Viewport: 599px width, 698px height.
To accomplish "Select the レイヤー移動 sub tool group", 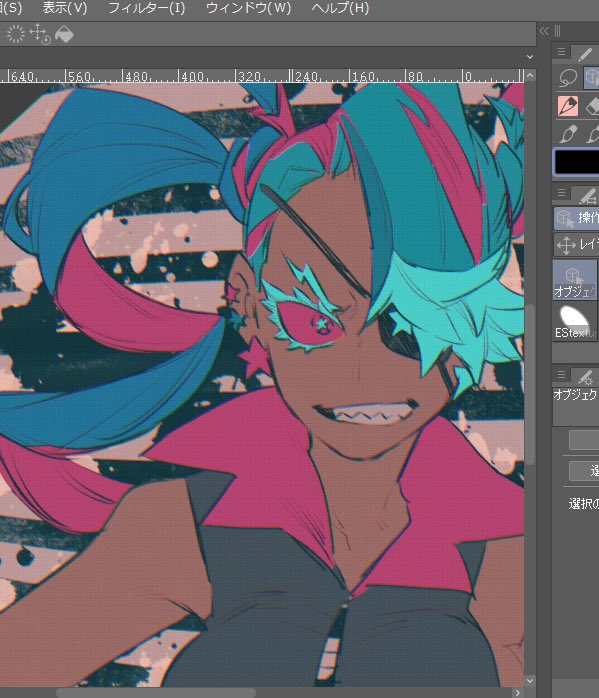I will tap(576, 244).
